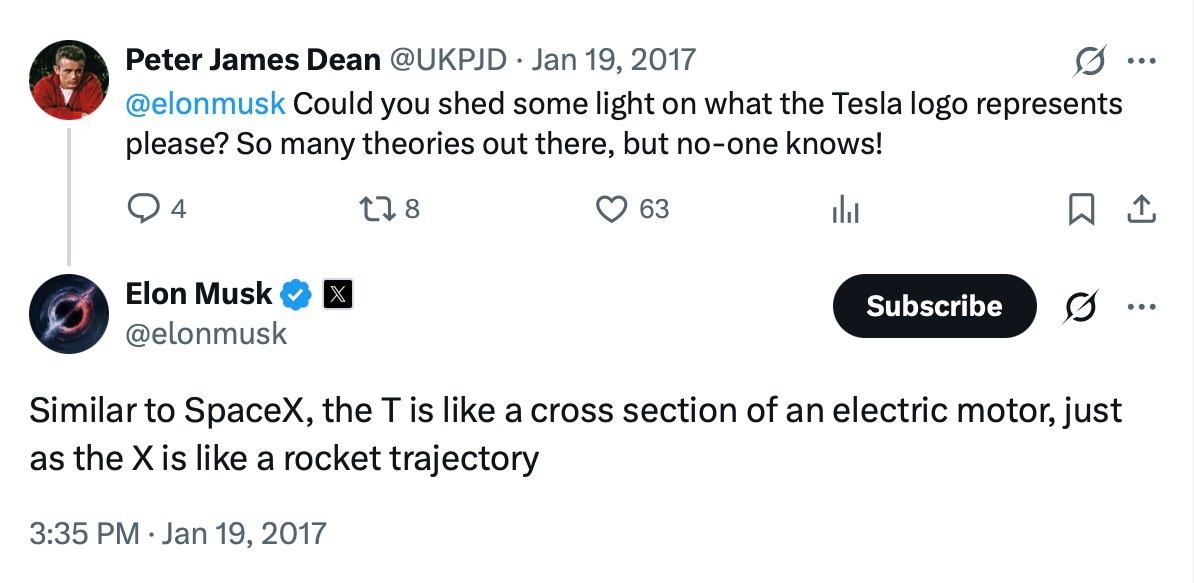Click the verified checkmark beside Elon Musk
The image size is (1194, 583).
[x=294, y=293]
